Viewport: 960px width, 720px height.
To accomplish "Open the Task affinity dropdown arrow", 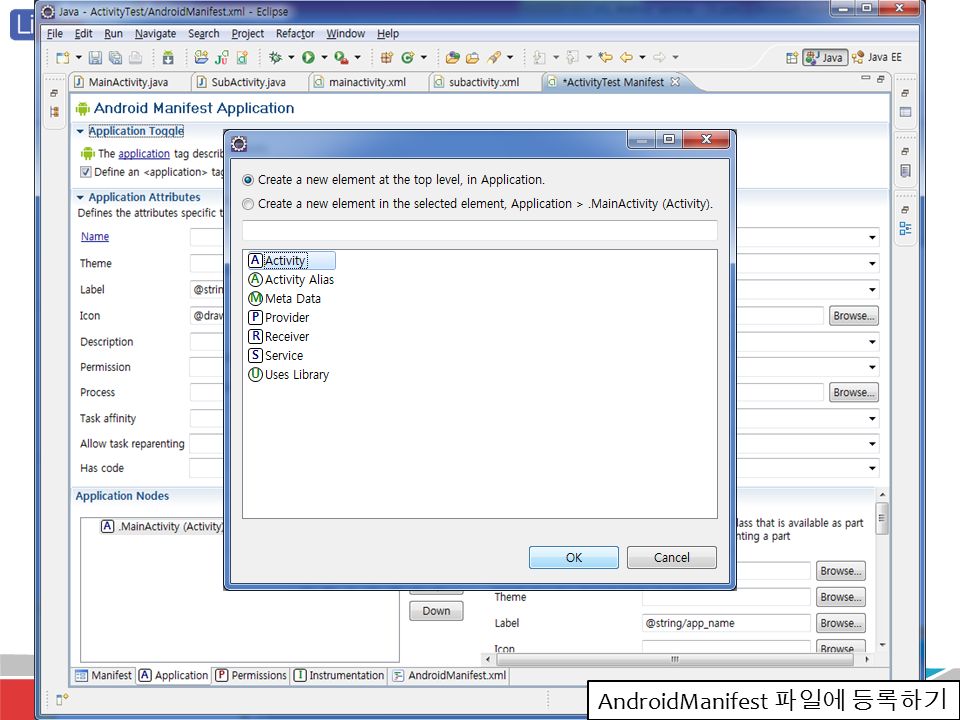I will 872,419.
